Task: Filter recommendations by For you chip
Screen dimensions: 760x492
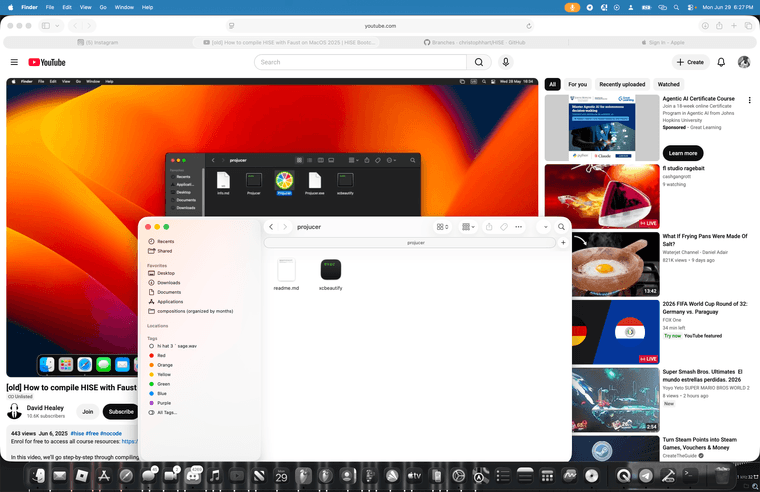Action: (577, 84)
